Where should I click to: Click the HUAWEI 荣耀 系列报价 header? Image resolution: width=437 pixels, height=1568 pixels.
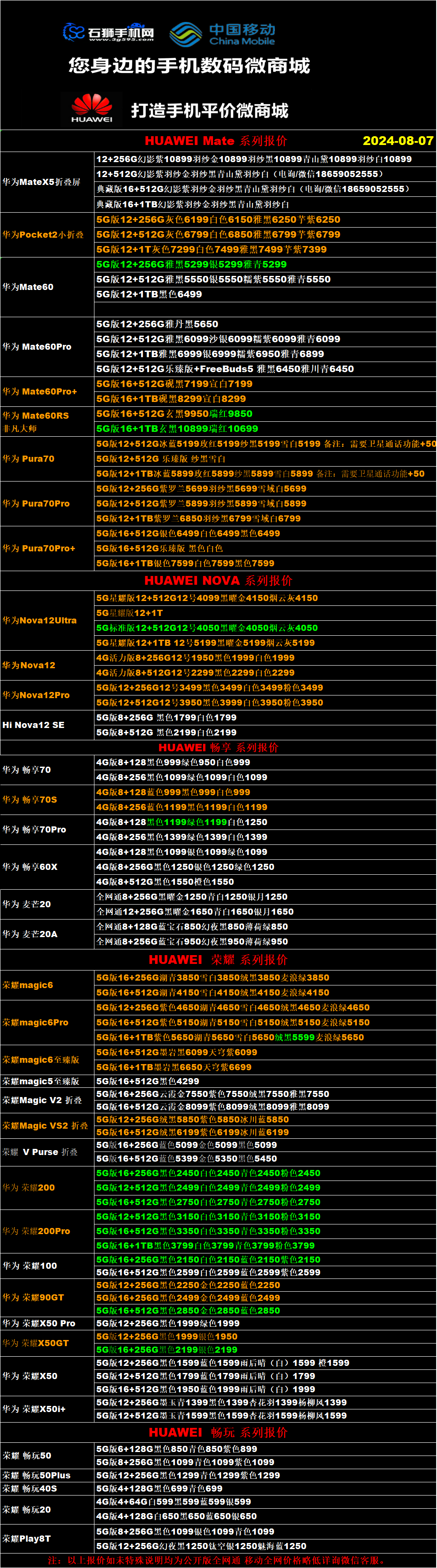218,960
